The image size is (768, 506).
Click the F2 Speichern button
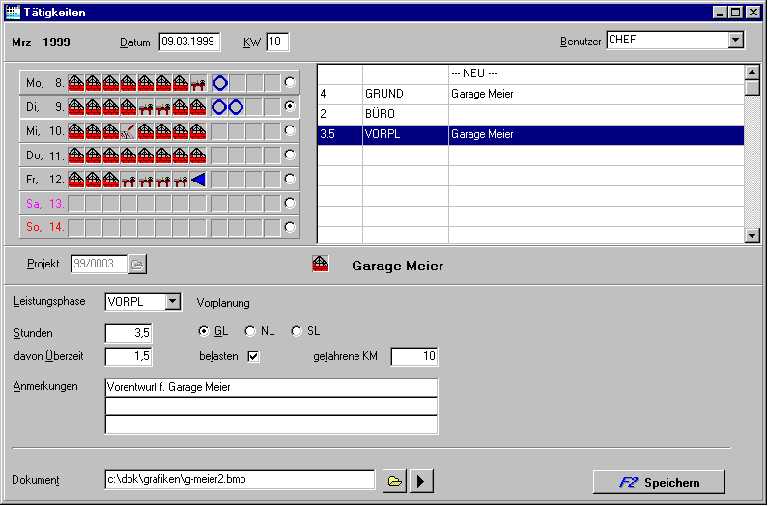point(658,482)
